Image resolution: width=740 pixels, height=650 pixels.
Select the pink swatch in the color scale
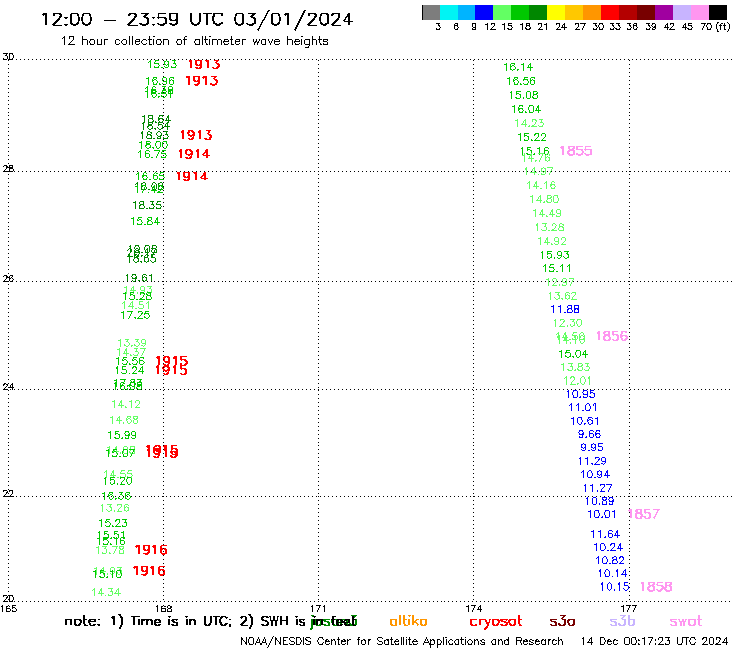click(x=699, y=12)
